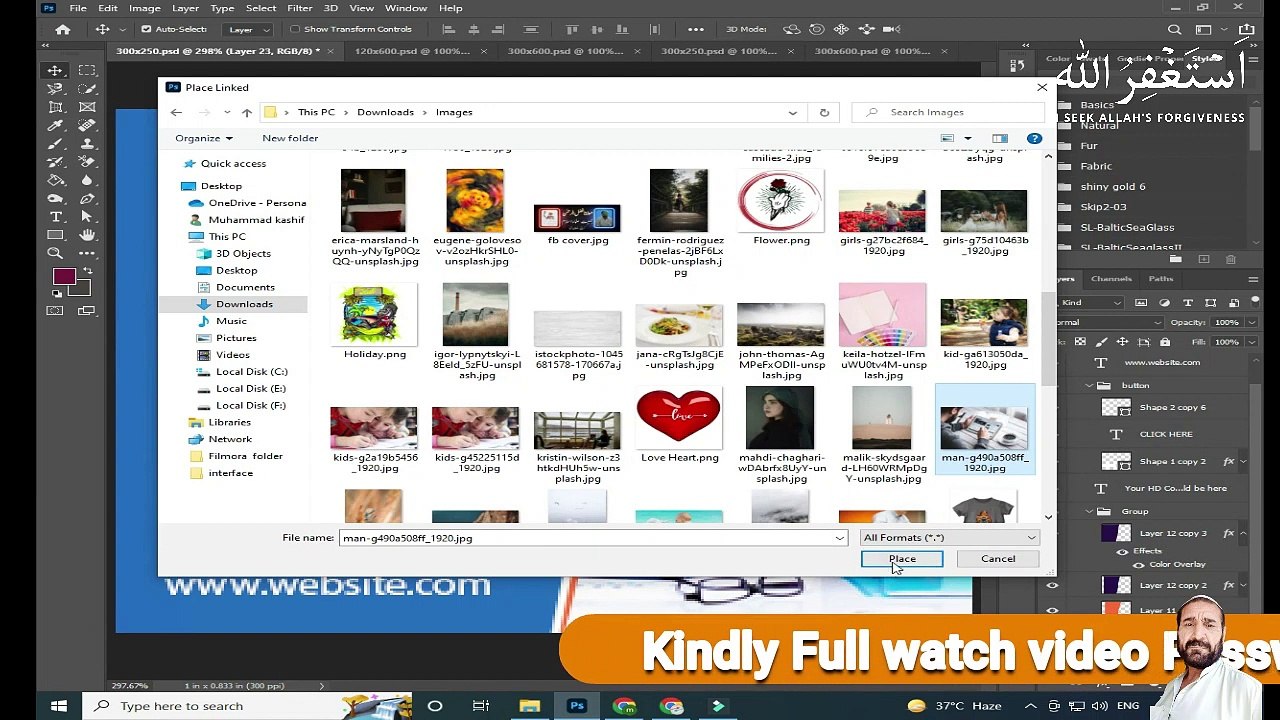Screen dimensions: 1280x720
Task: Toggle visibility of Effects on Layer 12 copy 3
Action: (x=1122, y=551)
